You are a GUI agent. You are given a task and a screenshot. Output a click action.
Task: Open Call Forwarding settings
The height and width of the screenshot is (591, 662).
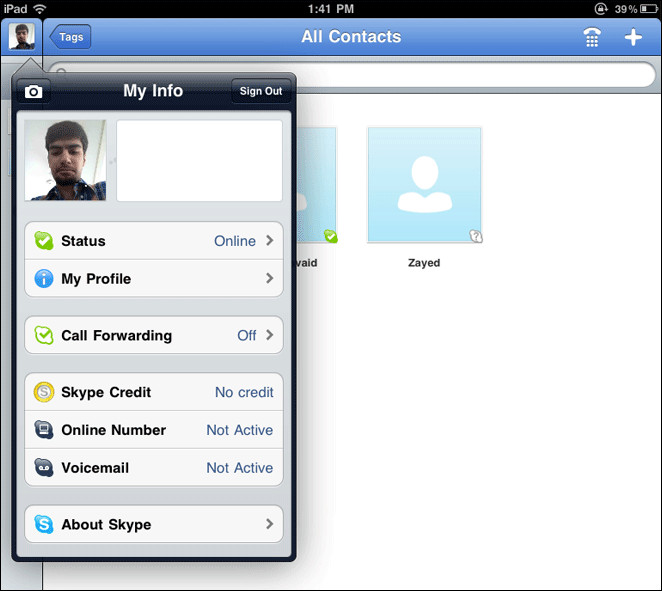[154, 335]
